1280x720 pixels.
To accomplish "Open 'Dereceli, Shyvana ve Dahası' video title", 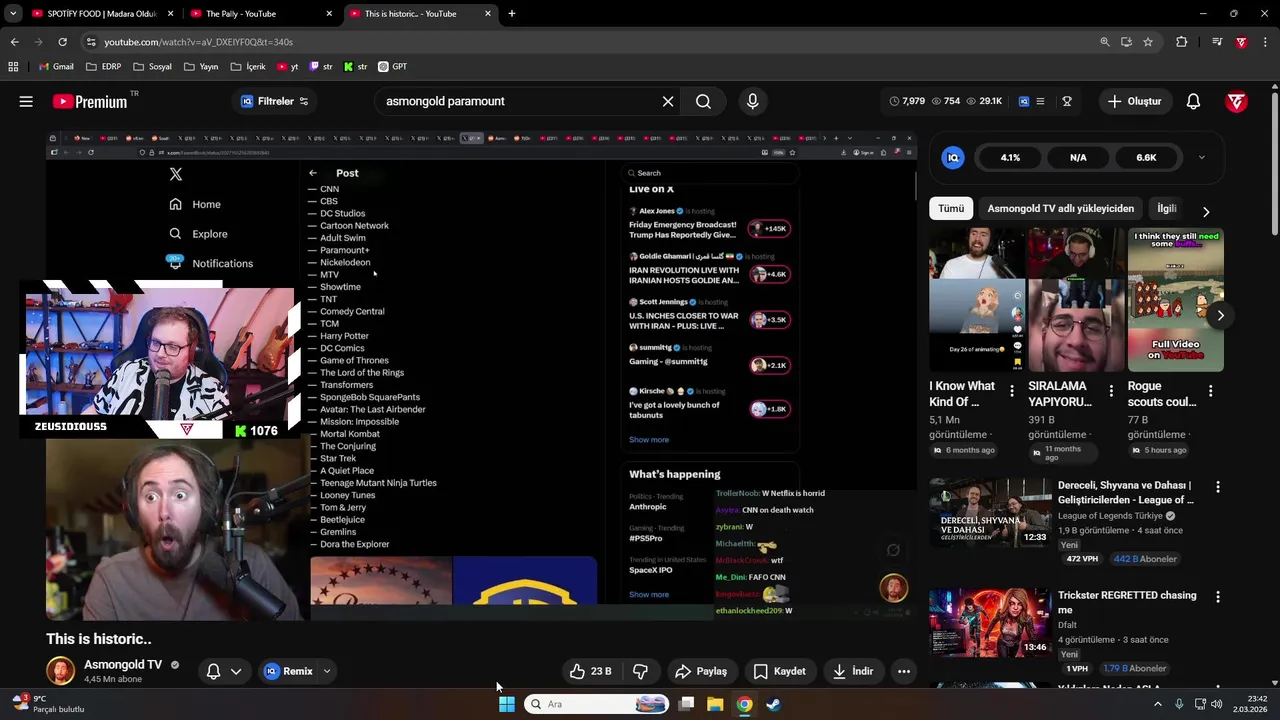I will coord(1125,492).
